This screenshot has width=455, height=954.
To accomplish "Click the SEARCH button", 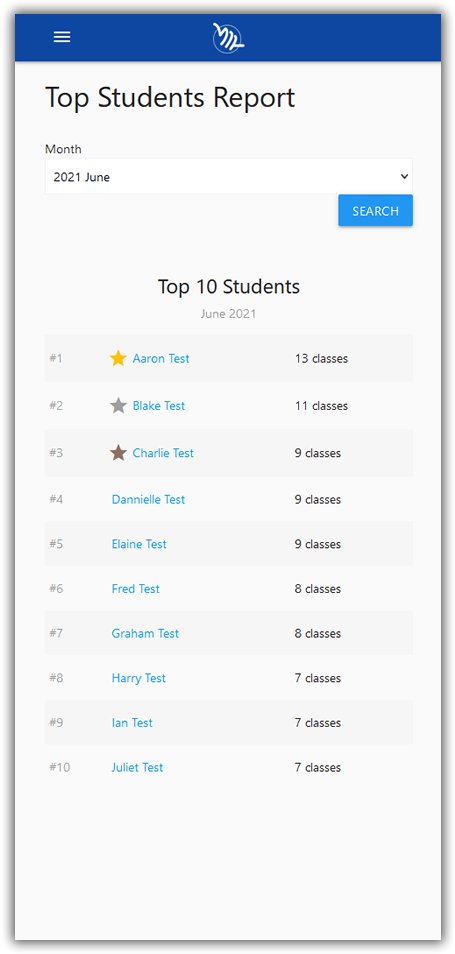I will point(375,211).
